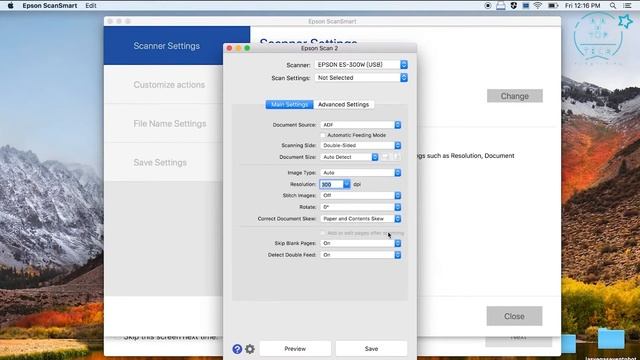The width and height of the screenshot is (640, 360).
Task: Open the Scan Settings dropdown
Action: [361, 78]
